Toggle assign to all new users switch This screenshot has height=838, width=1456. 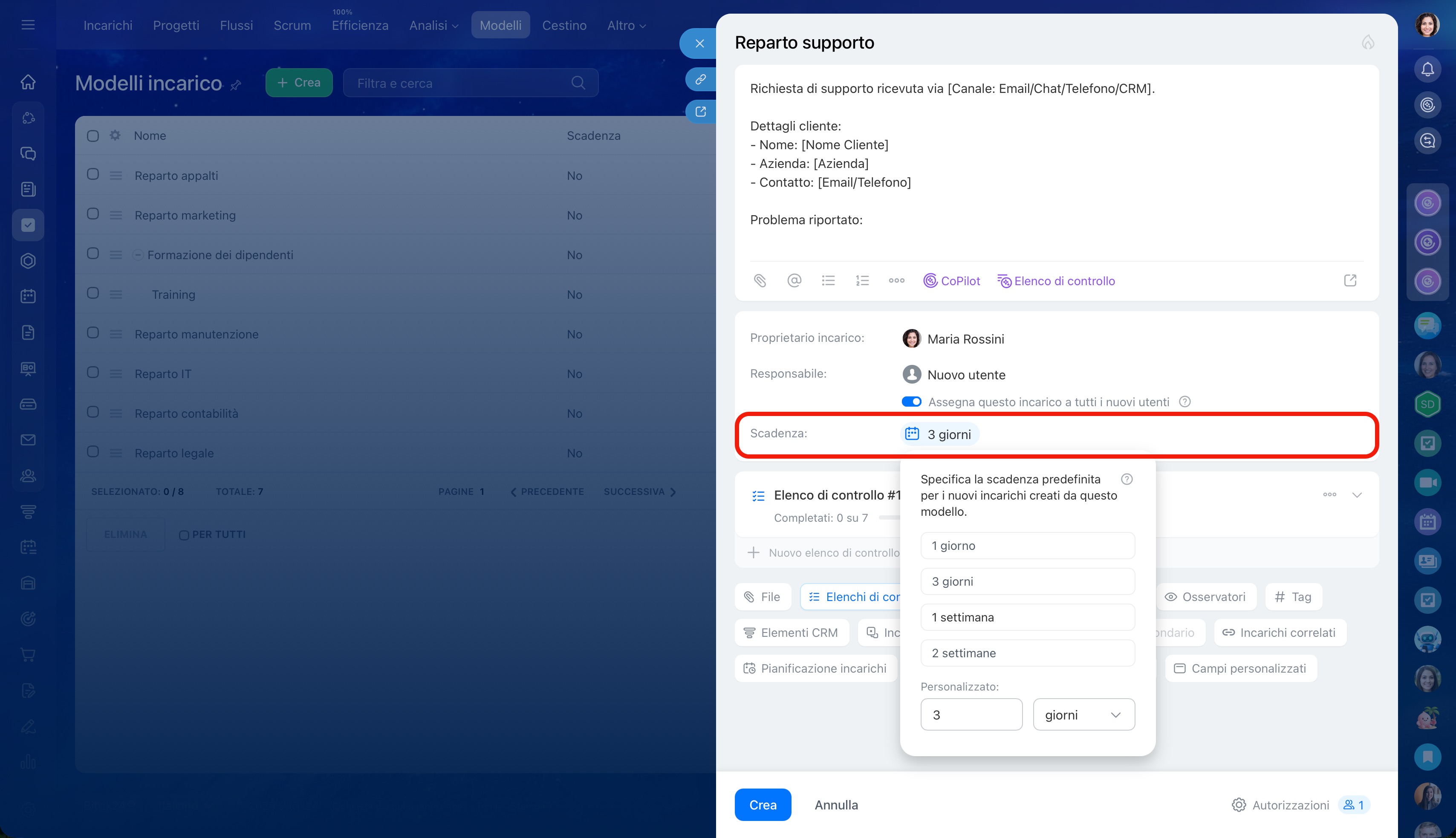911,402
